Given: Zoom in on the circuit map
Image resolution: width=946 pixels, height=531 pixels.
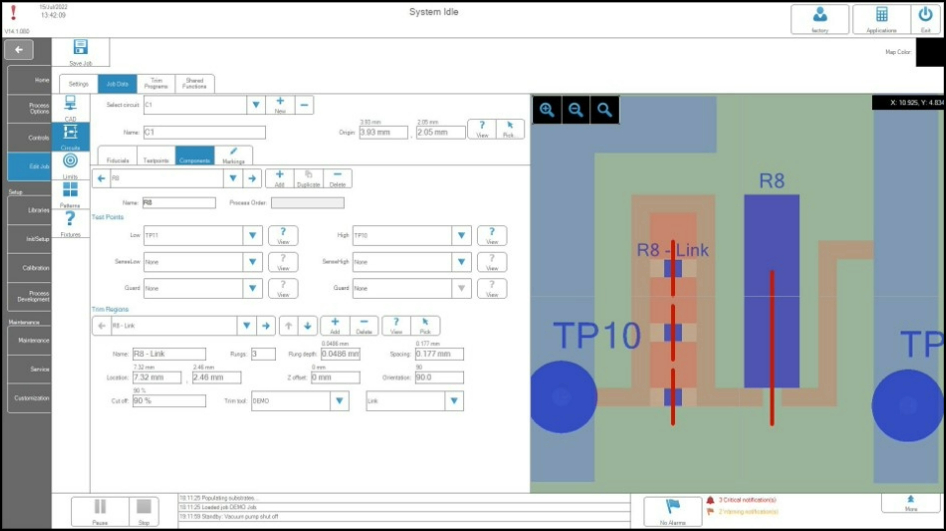Looking at the screenshot, I should point(547,110).
